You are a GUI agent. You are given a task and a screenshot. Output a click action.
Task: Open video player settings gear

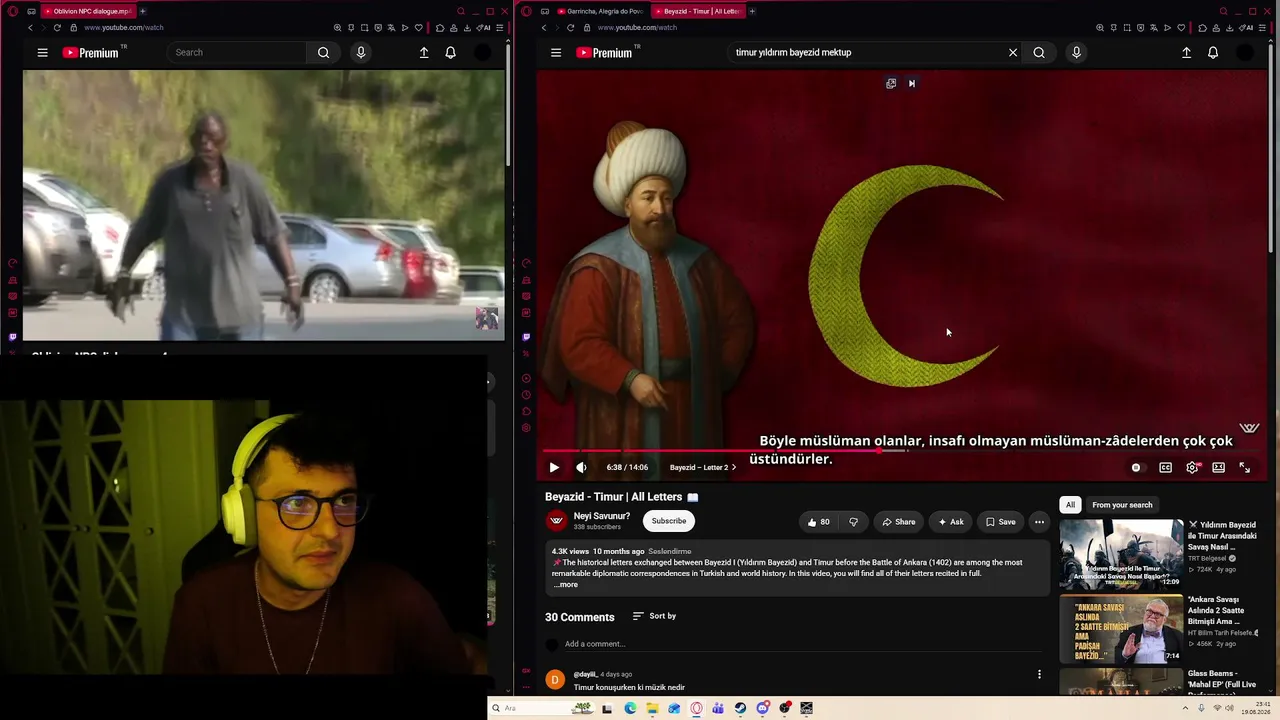[1192, 467]
